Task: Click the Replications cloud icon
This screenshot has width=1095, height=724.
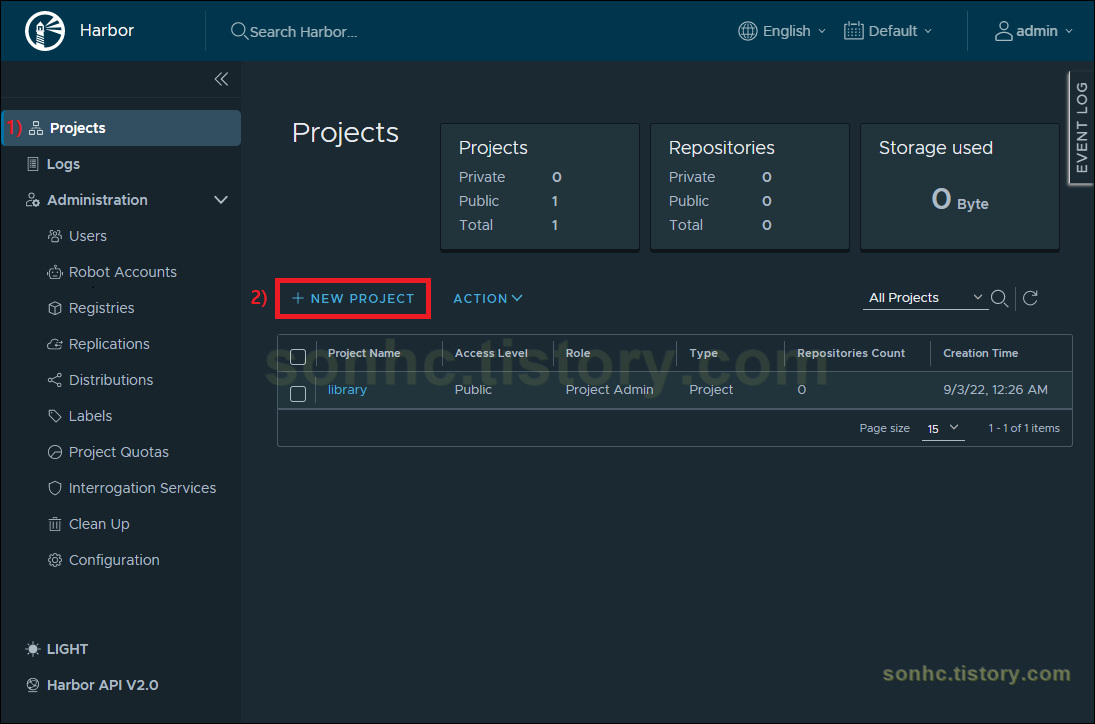Action: coord(54,344)
